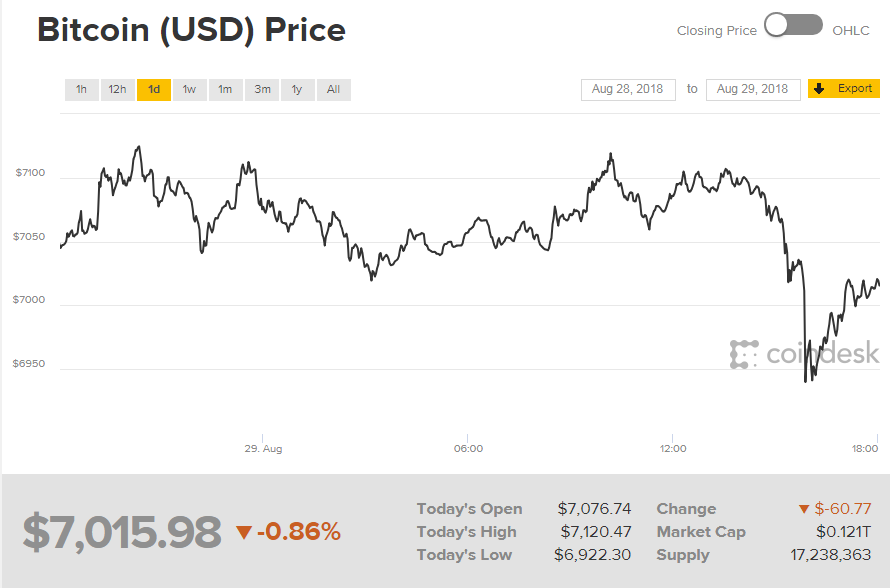Select the active 1d time range
The height and width of the screenshot is (588, 890).
153,89
